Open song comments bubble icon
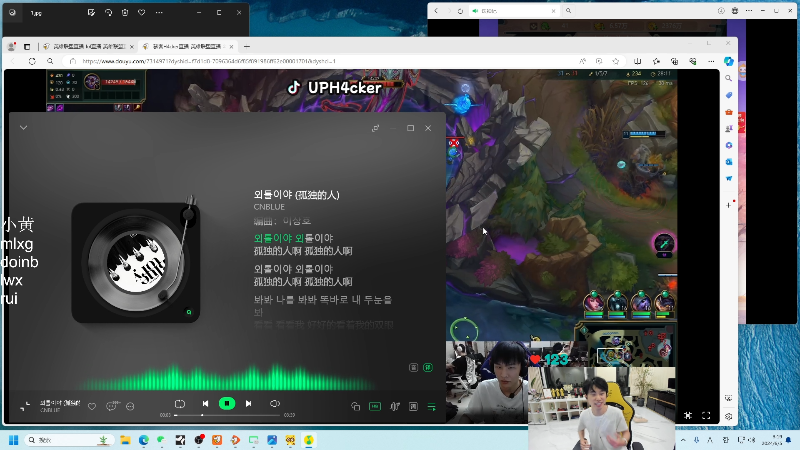Screen dimensions: 800x450 (x=112, y=406)
